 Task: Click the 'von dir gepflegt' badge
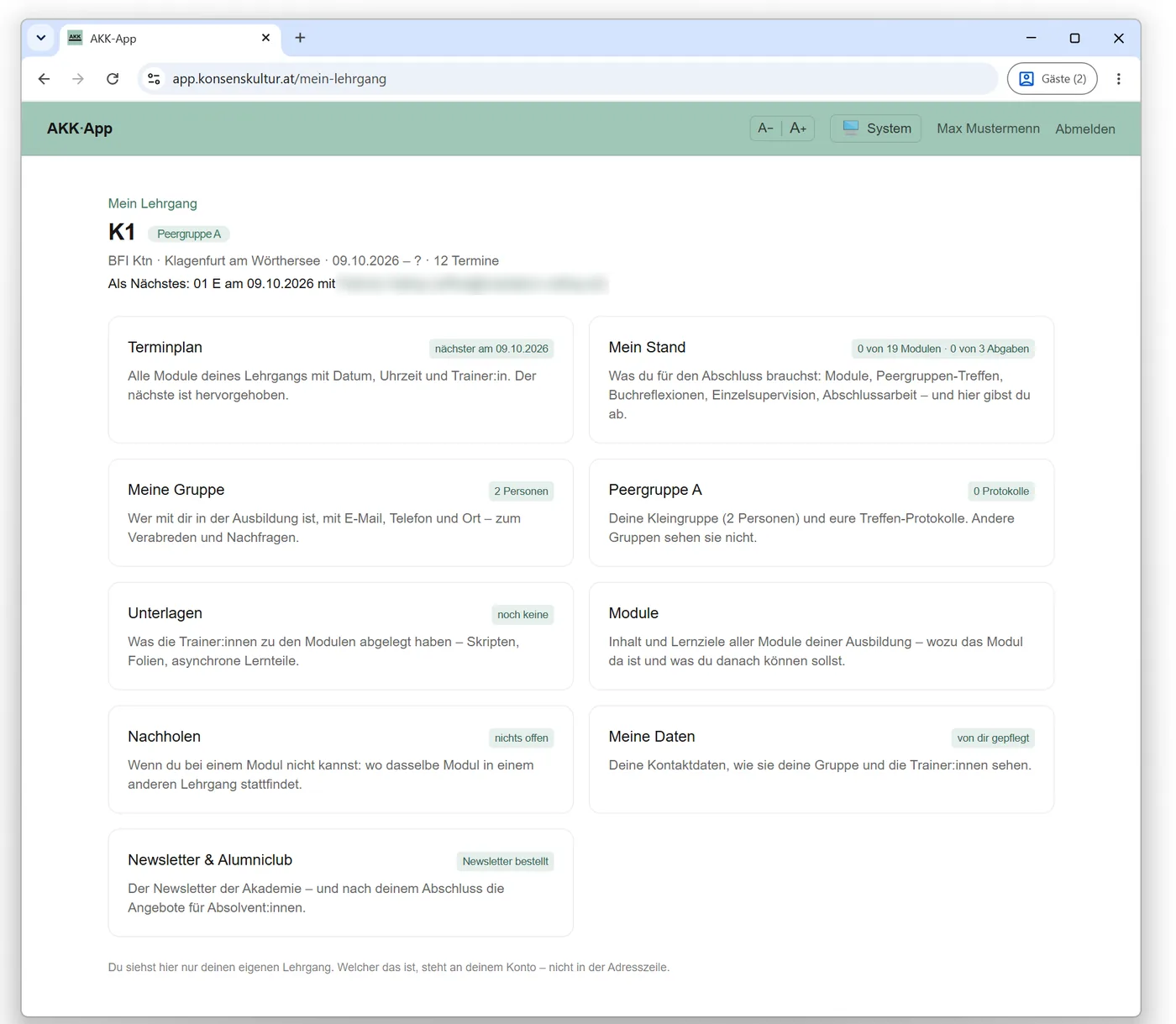(x=993, y=738)
